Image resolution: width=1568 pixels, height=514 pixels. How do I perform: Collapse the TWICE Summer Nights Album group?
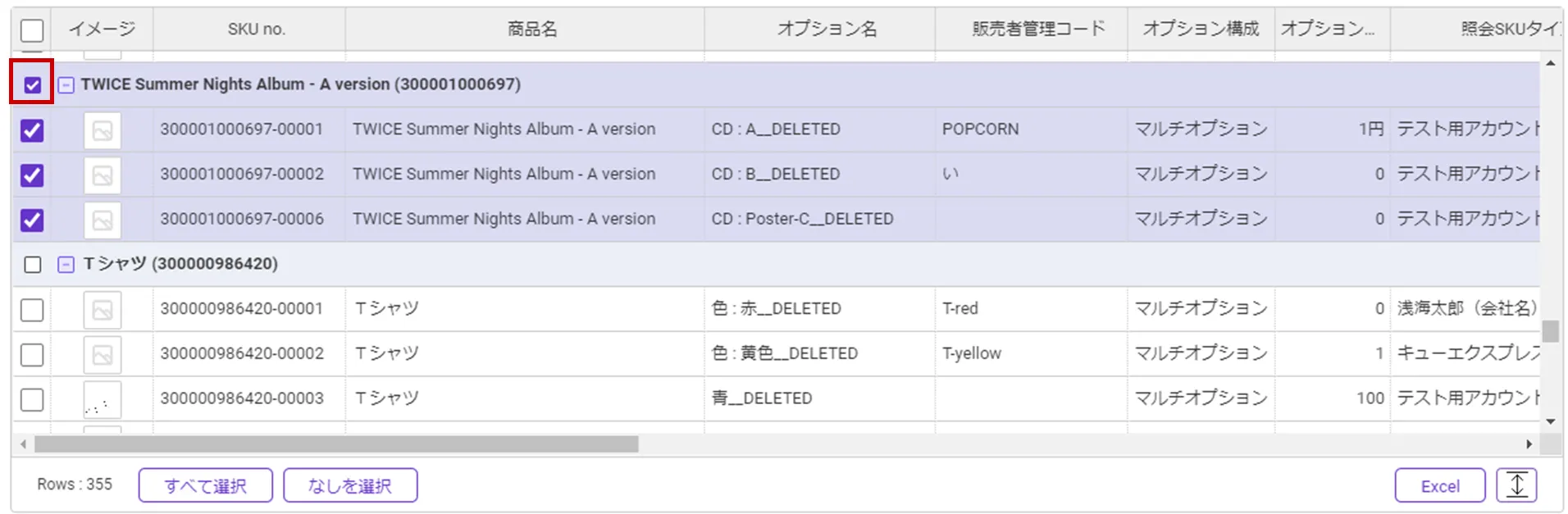click(66, 84)
